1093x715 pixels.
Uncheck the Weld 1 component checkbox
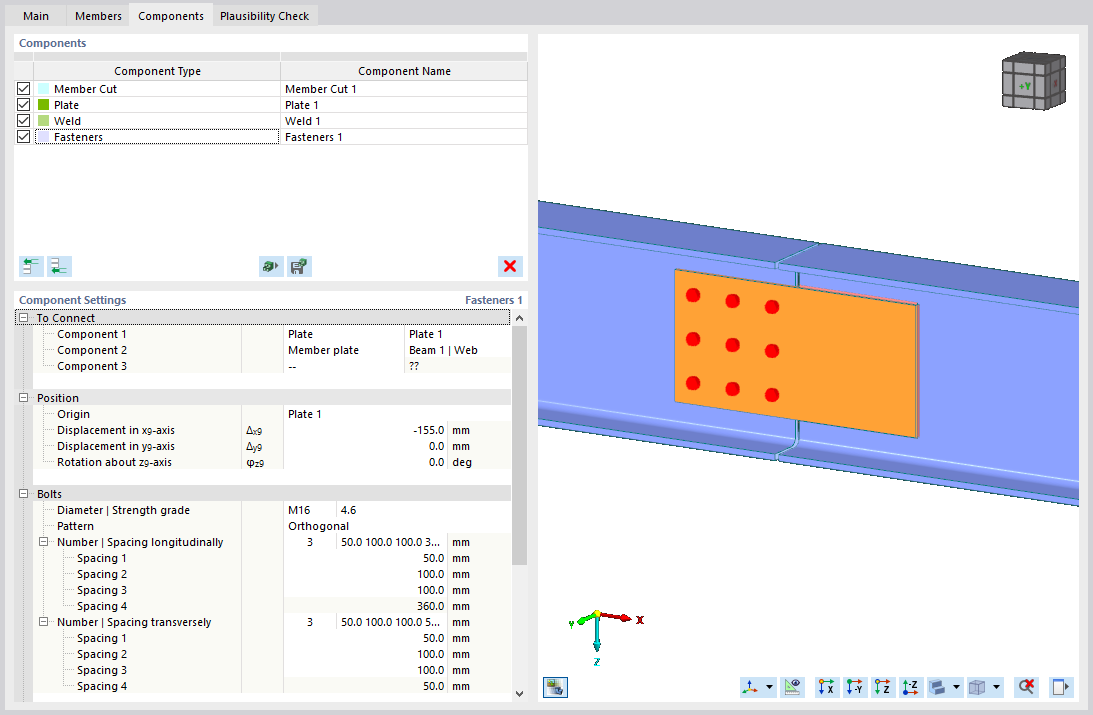pos(22,120)
